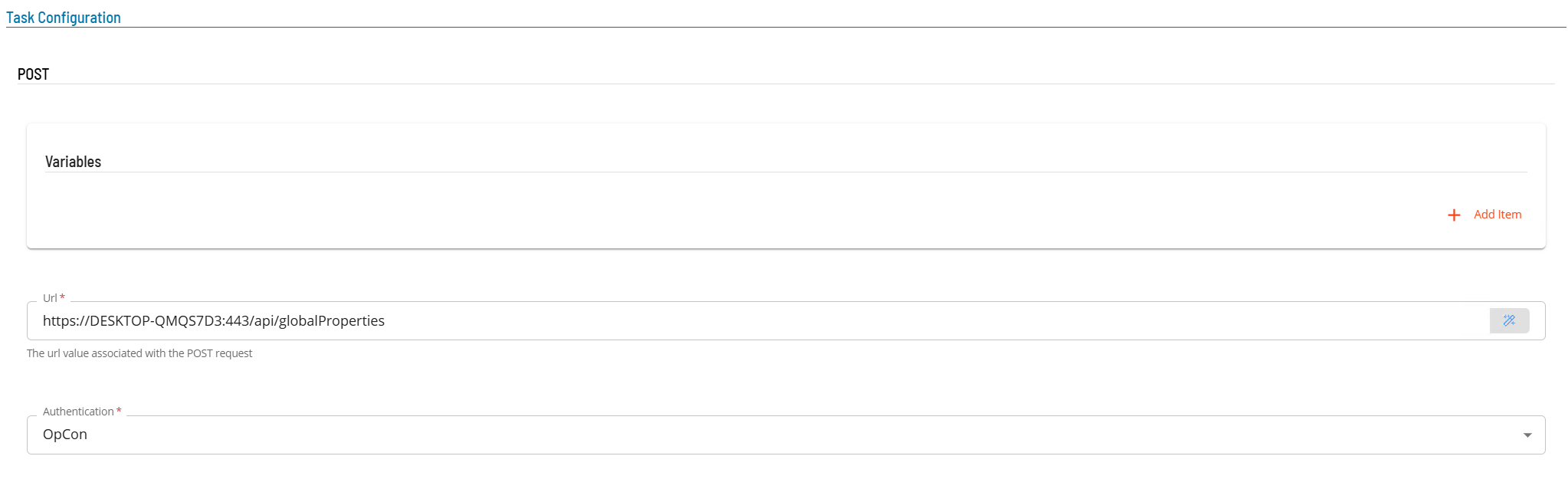This screenshot has width=1568, height=502.
Task: Add a new item to Variables
Action: pyautogui.click(x=1484, y=215)
